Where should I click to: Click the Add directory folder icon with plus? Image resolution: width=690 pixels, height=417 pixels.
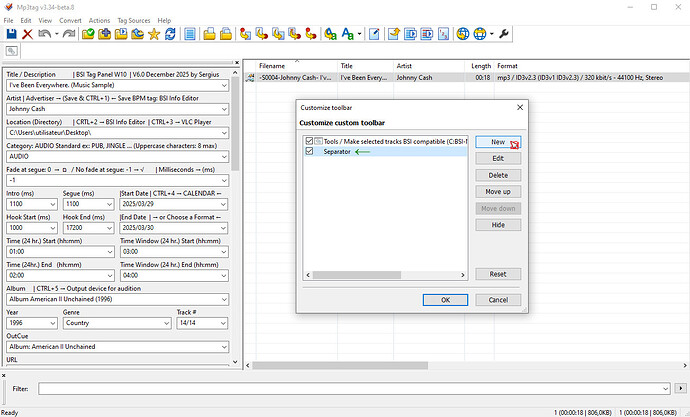click(104, 34)
